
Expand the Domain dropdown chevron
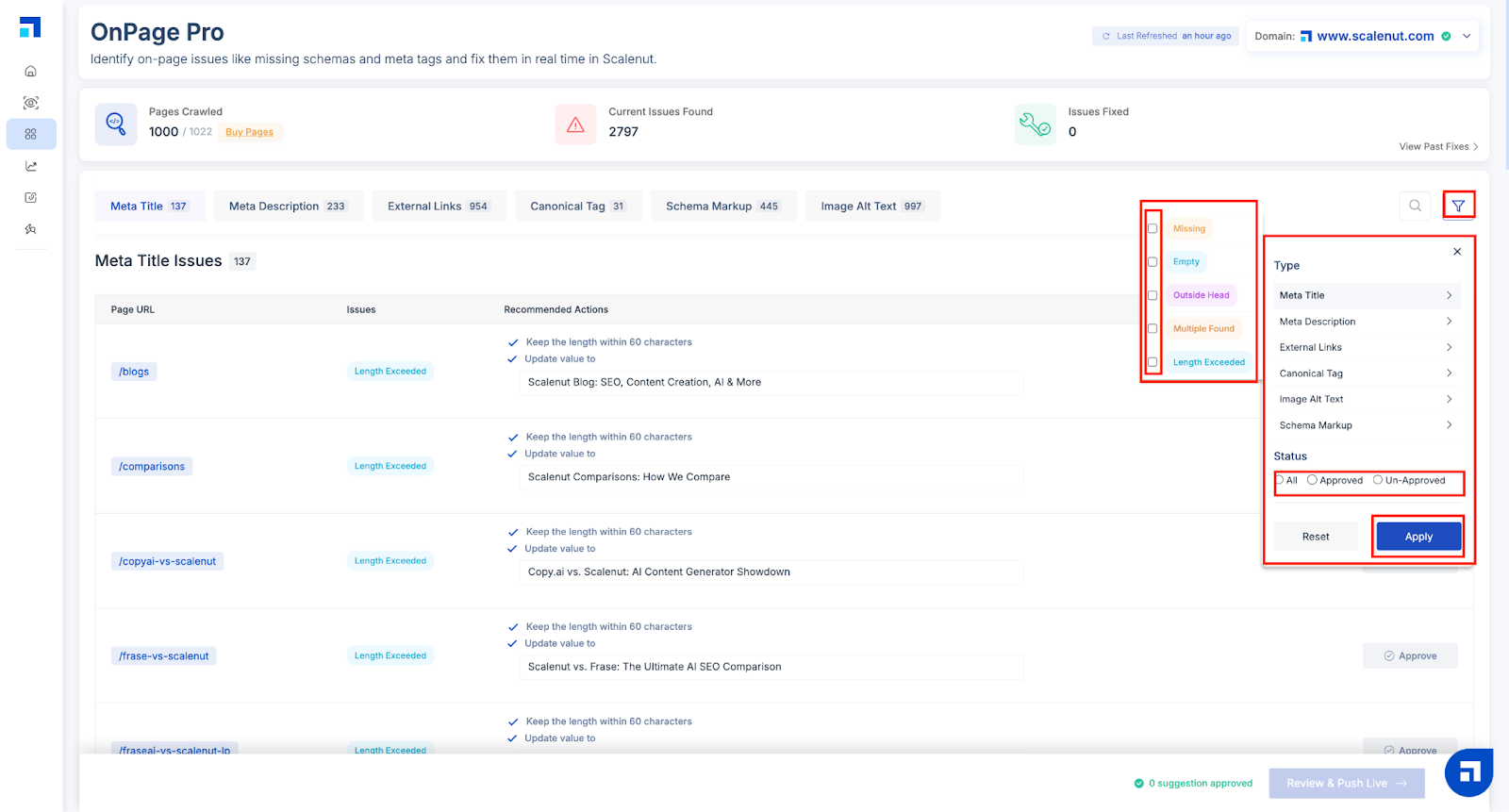(1467, 36)
